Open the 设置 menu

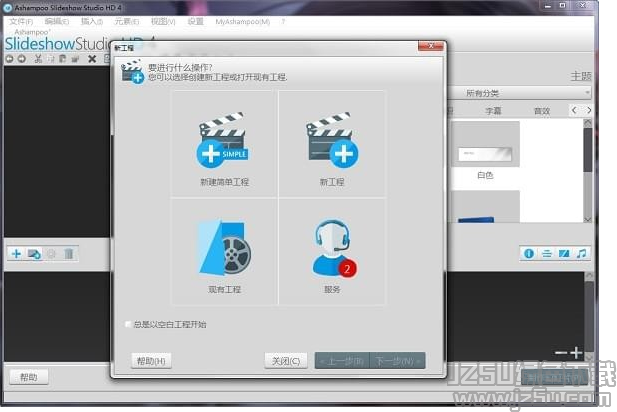(x=196, y=22)
